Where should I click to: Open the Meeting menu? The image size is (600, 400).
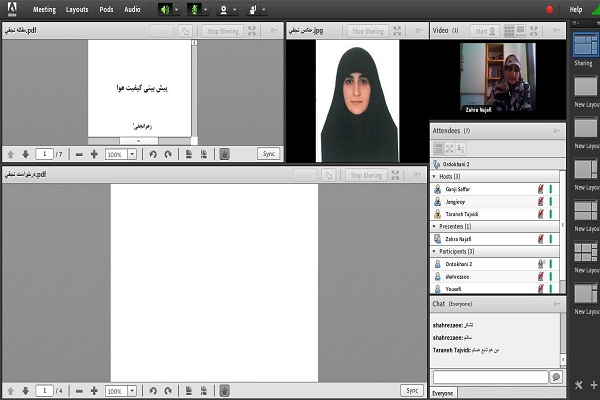pyautogui.click(x=44, y=10)
